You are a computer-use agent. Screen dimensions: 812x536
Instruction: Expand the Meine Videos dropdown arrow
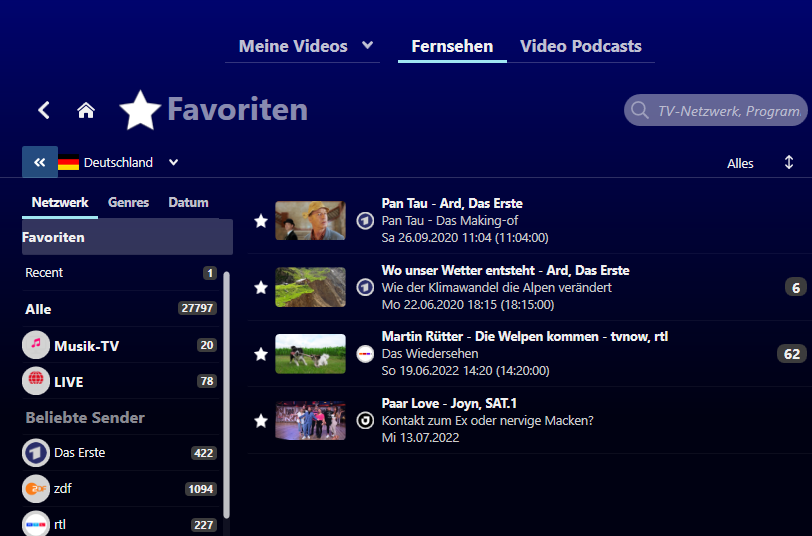[368, 45]
